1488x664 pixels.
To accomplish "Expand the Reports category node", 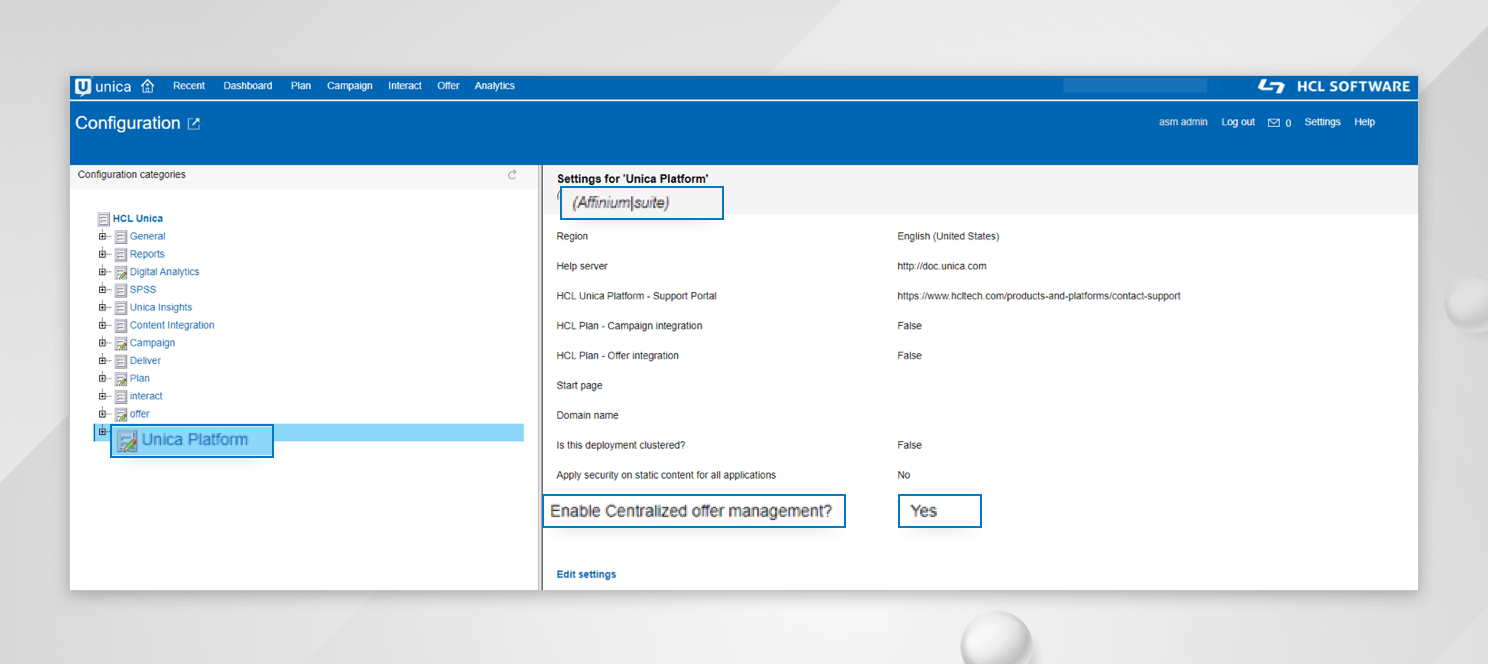I will pos(102,254).
